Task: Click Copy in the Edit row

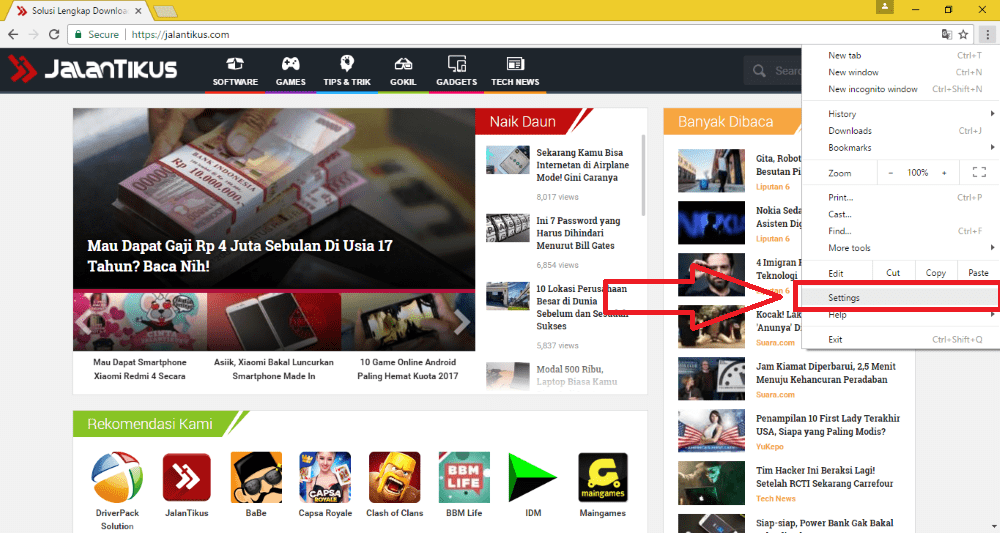Action: click(936, 273)
